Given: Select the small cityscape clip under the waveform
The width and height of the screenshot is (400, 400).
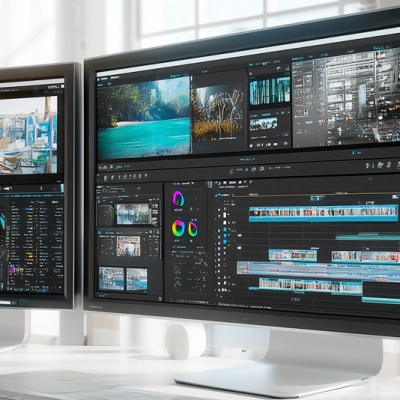Looking at the screenshot, I should pos(263,124).
